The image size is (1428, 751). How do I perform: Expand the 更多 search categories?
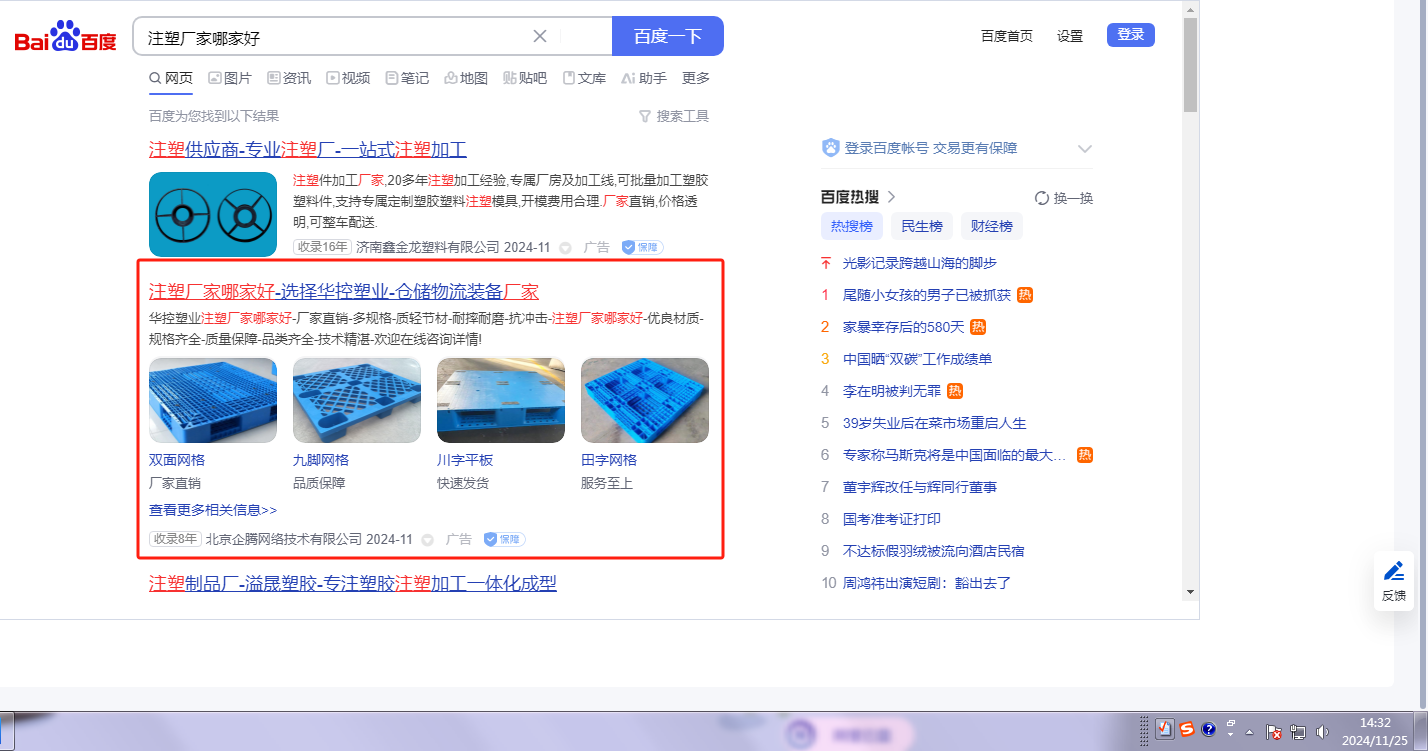coord(696,78)
